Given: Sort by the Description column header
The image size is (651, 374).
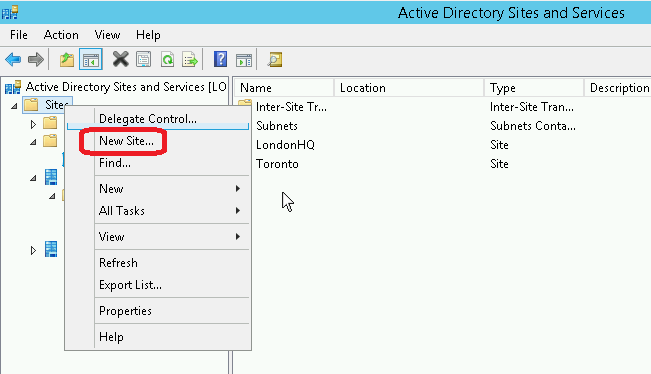Looking at the screenshot, I should [618, 88].
